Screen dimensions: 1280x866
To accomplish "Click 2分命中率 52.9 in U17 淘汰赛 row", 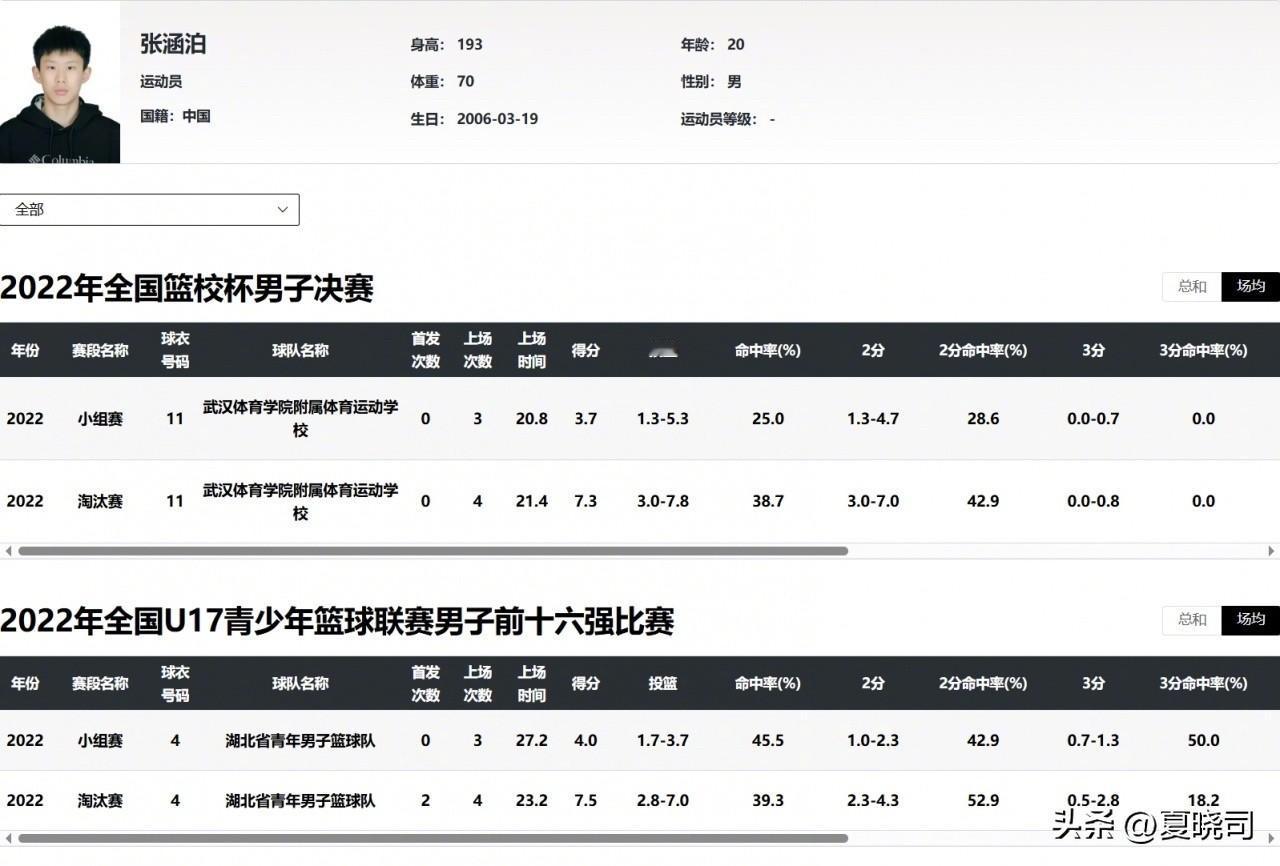I will click(x=983, y=801).
